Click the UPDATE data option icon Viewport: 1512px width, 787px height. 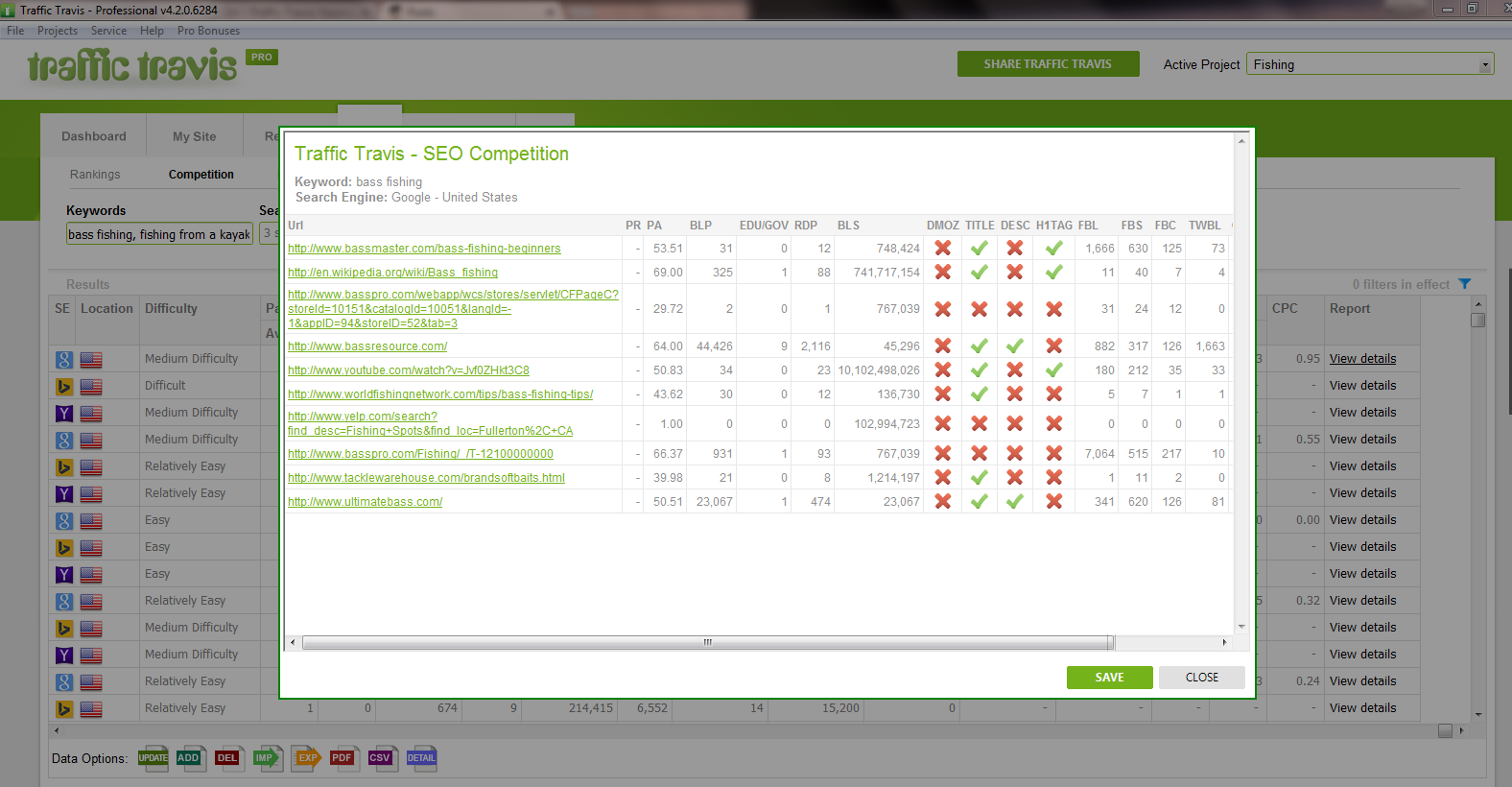(153, 757)
